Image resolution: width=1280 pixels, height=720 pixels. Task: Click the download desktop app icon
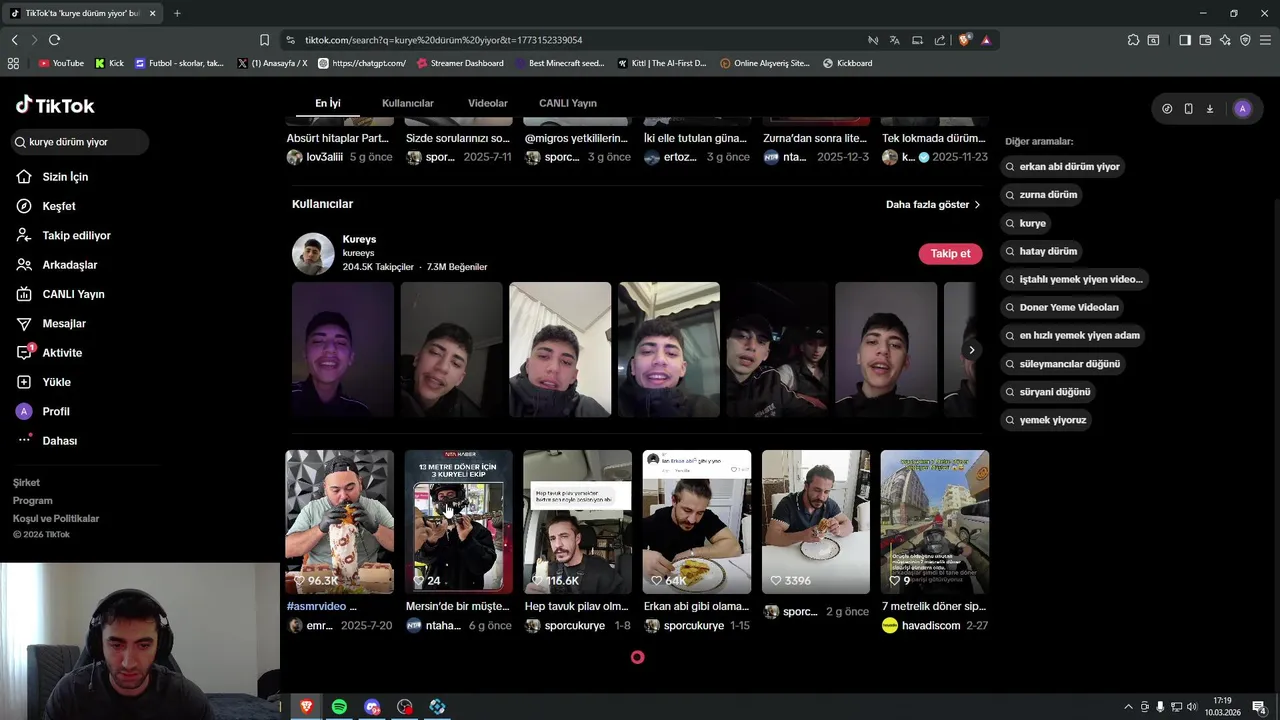pyautogui.click(x=1209, y=109)
